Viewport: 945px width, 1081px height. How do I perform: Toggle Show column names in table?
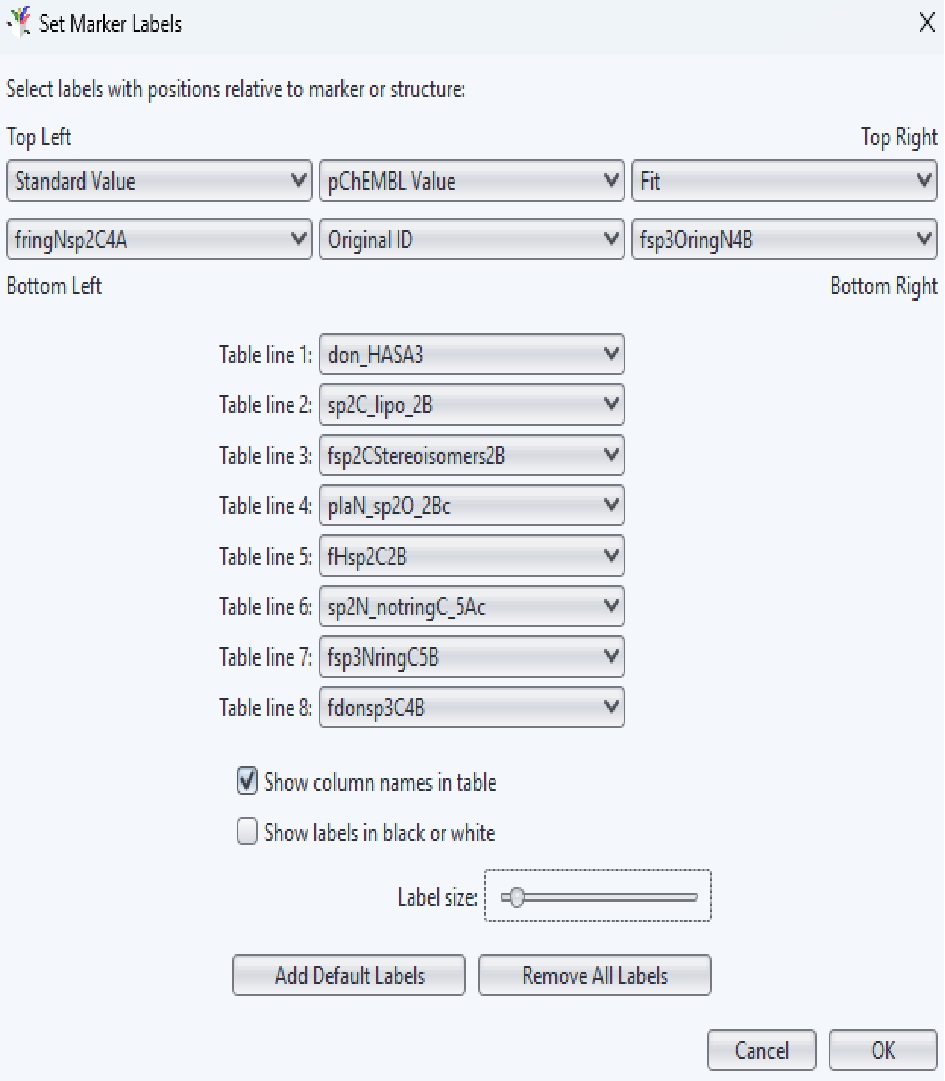click(247, 782)
